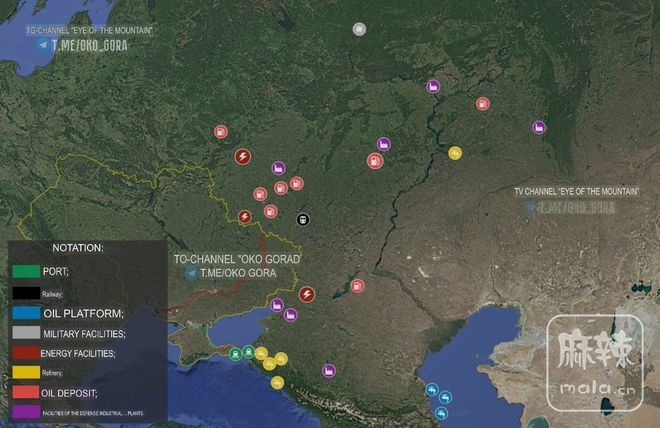Select the purple defense industrial legend swatch
Screen dimensions: 660x428
tap(27, 411)
